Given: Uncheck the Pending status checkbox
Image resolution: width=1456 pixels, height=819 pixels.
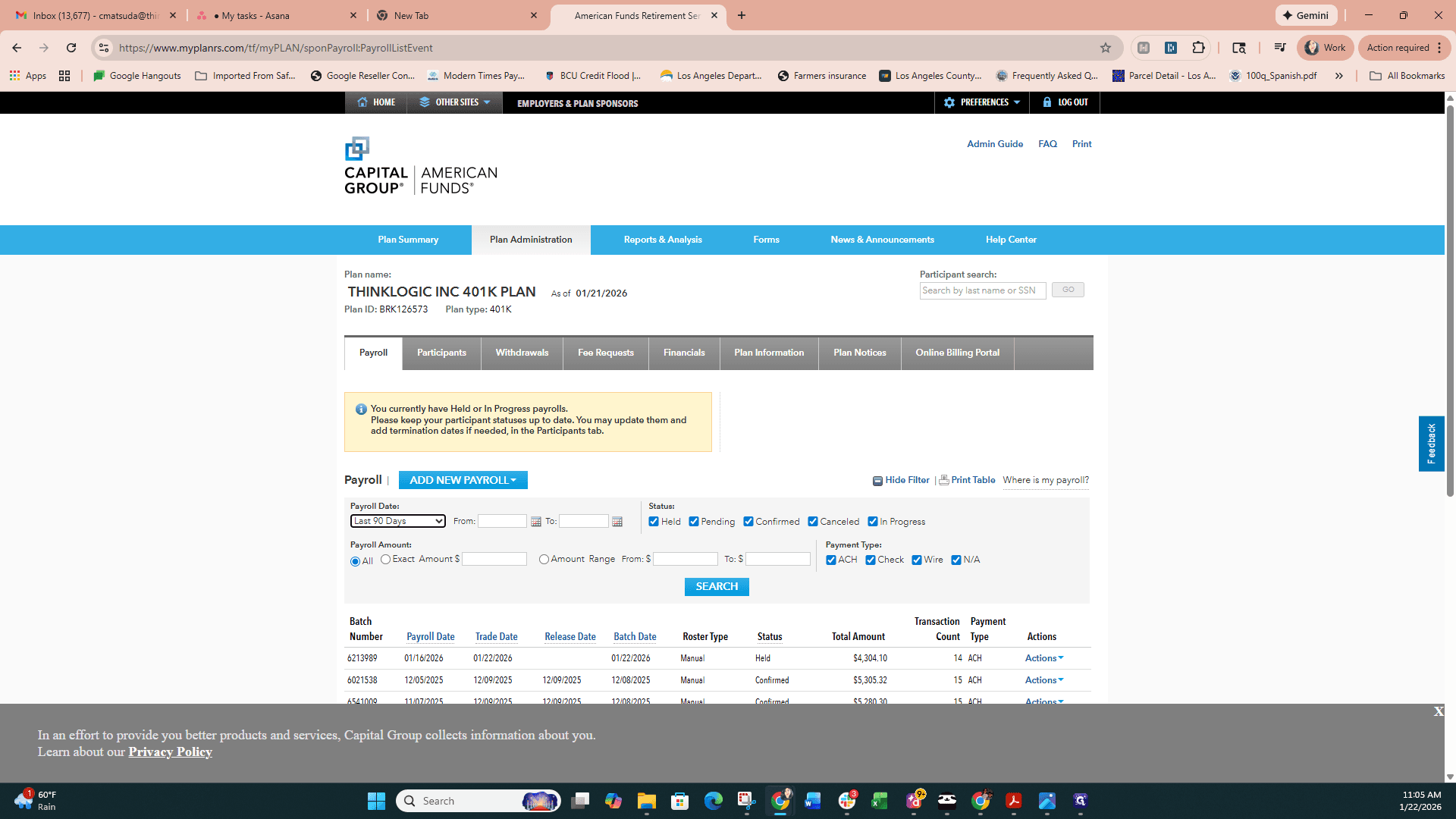Looking at the screenshot, I should click(694, 522).
